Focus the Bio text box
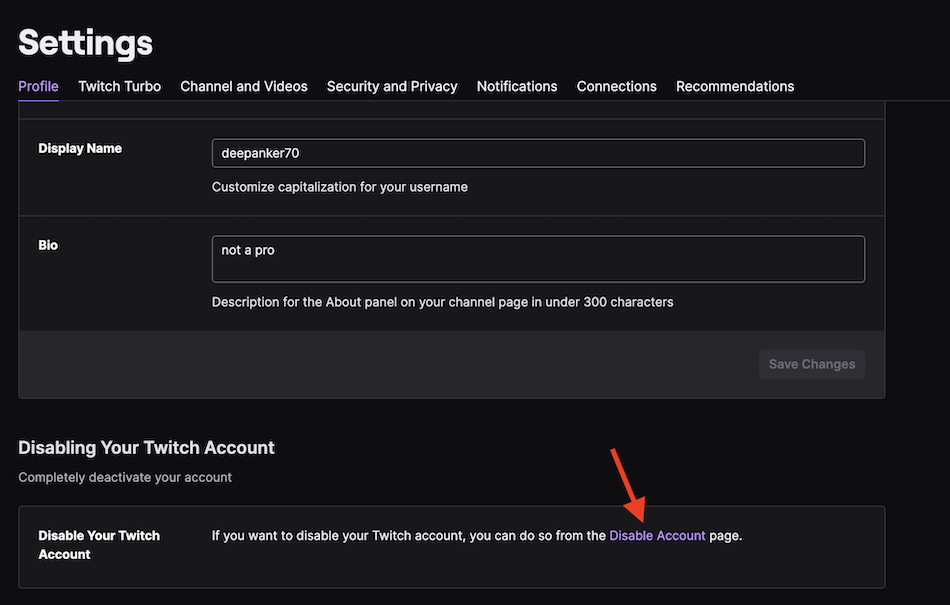950x605 pixels. pyautogui.click(x=538, y=259)
